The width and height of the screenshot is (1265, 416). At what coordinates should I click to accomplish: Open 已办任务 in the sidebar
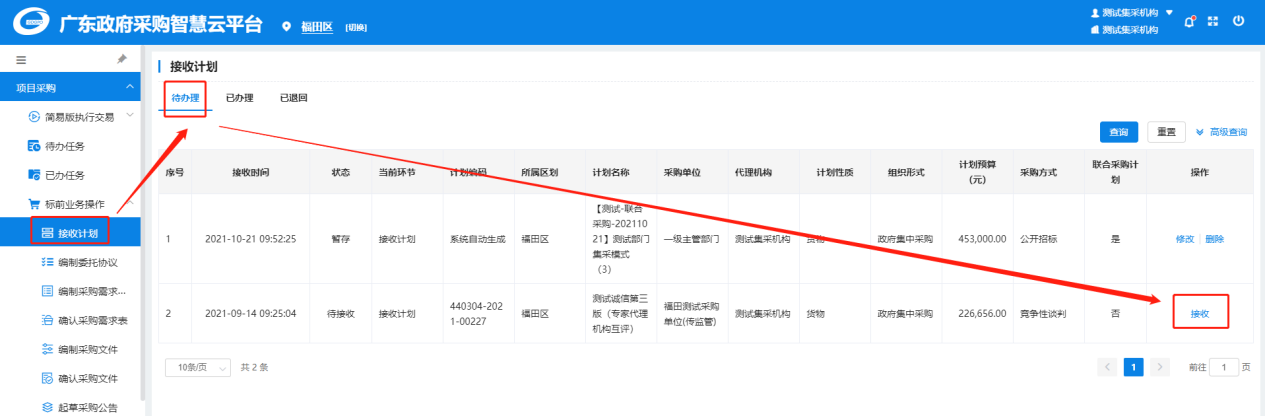(x=64, y=175)
